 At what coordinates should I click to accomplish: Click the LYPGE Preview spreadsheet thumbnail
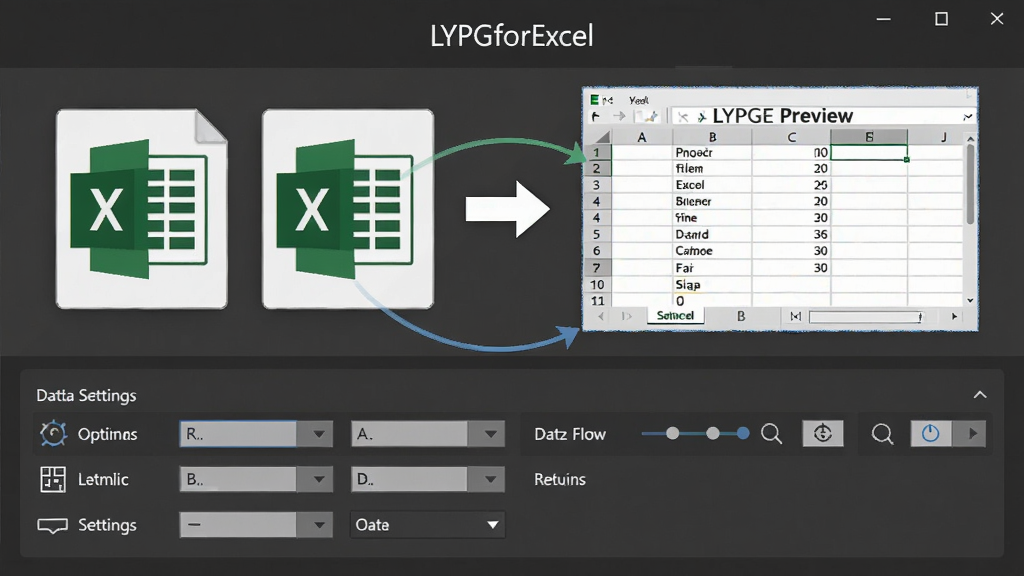[x=780, y=209]
